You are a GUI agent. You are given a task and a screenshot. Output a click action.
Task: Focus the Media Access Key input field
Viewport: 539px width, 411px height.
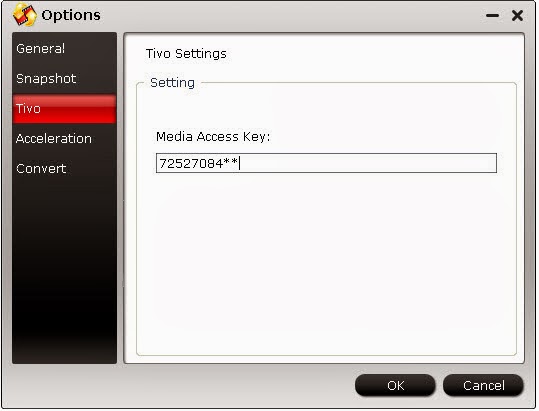tap(326, 163)
